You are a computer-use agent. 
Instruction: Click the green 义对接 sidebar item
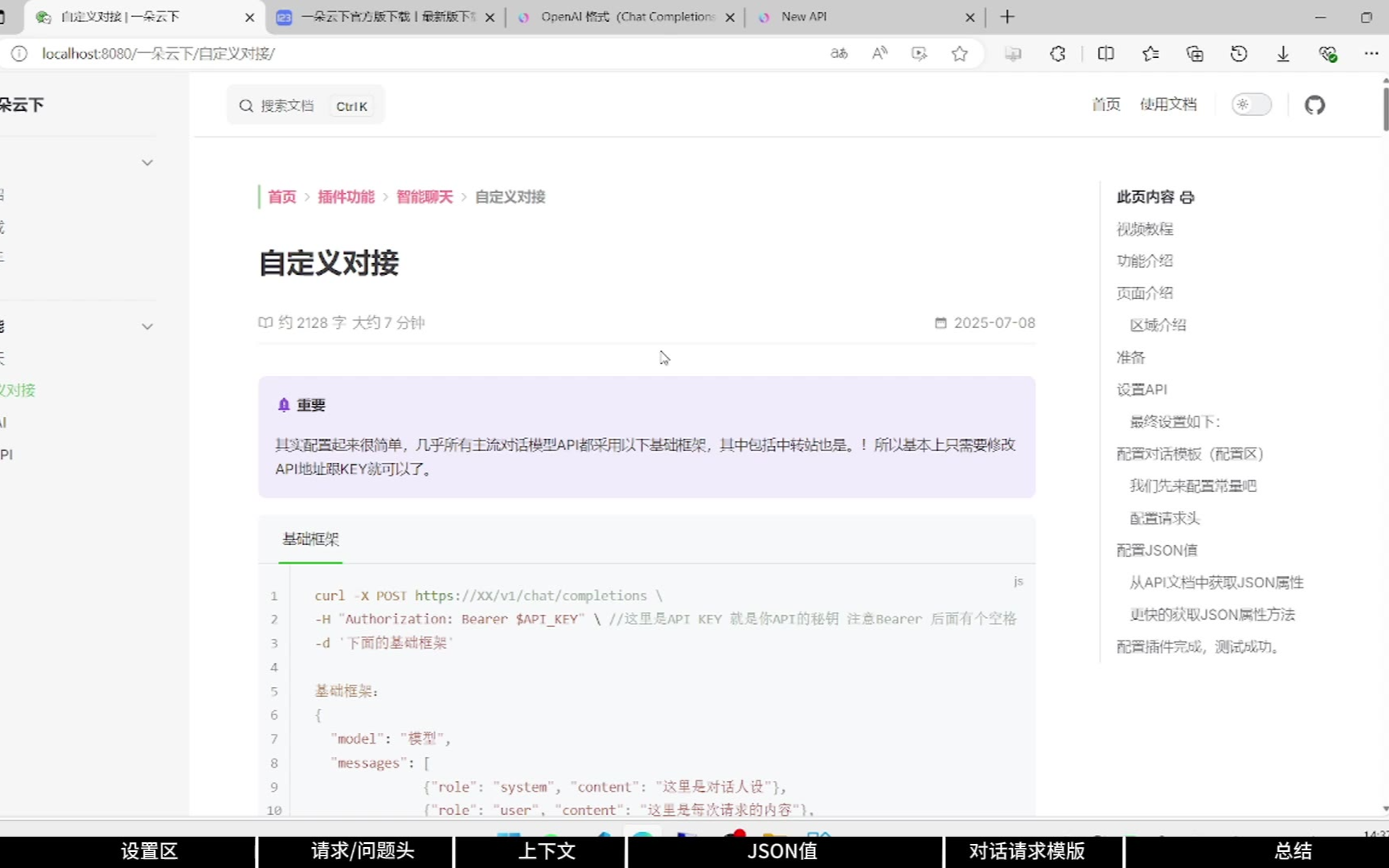(18, 391)
